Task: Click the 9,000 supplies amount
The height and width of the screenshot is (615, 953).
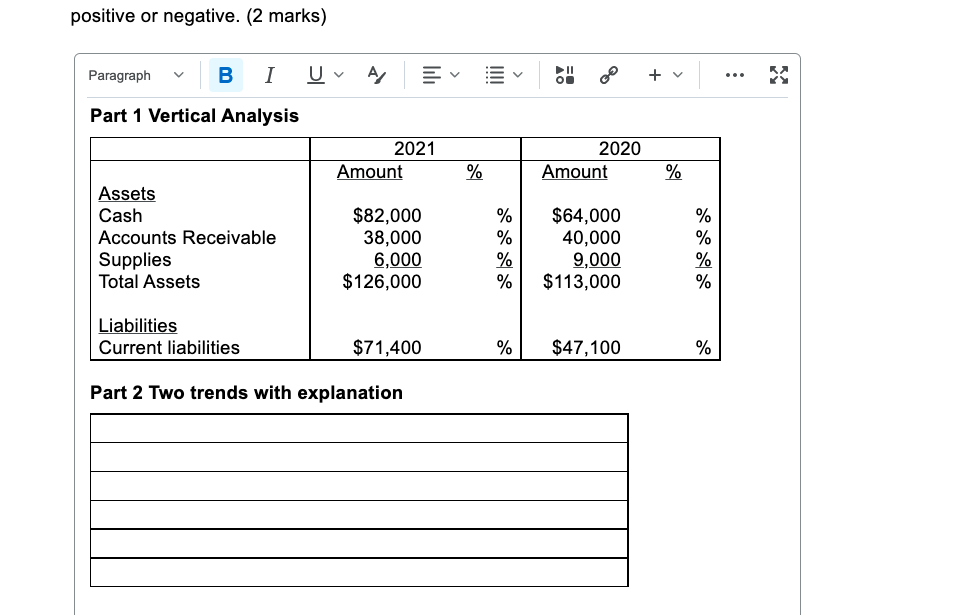Action: pos(597,259)
